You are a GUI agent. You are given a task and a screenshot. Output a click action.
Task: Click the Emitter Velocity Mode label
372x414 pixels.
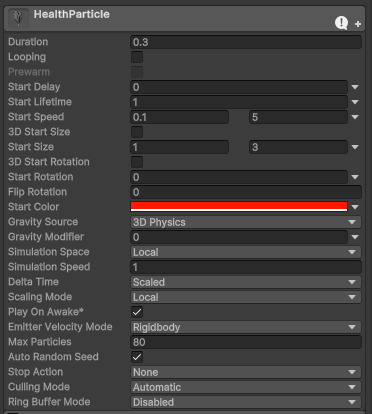click(x=60, y=327)
